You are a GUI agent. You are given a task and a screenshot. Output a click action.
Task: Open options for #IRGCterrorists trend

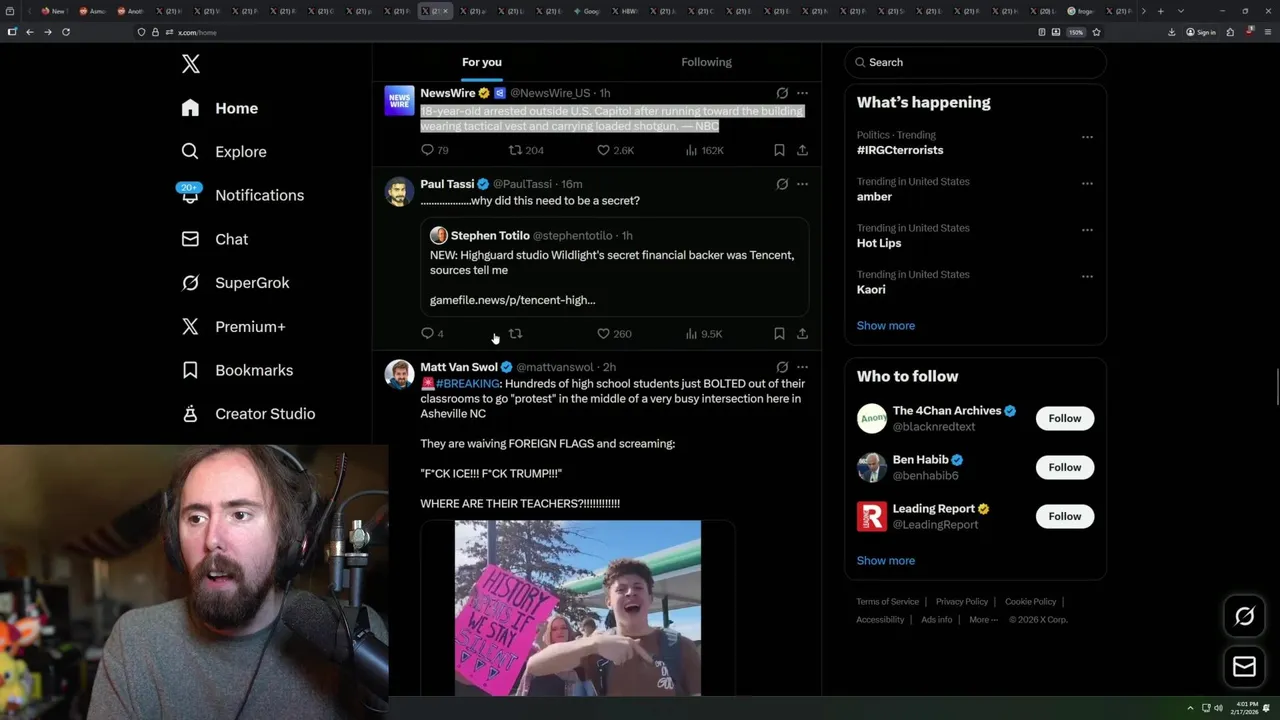coord(1087,137)
